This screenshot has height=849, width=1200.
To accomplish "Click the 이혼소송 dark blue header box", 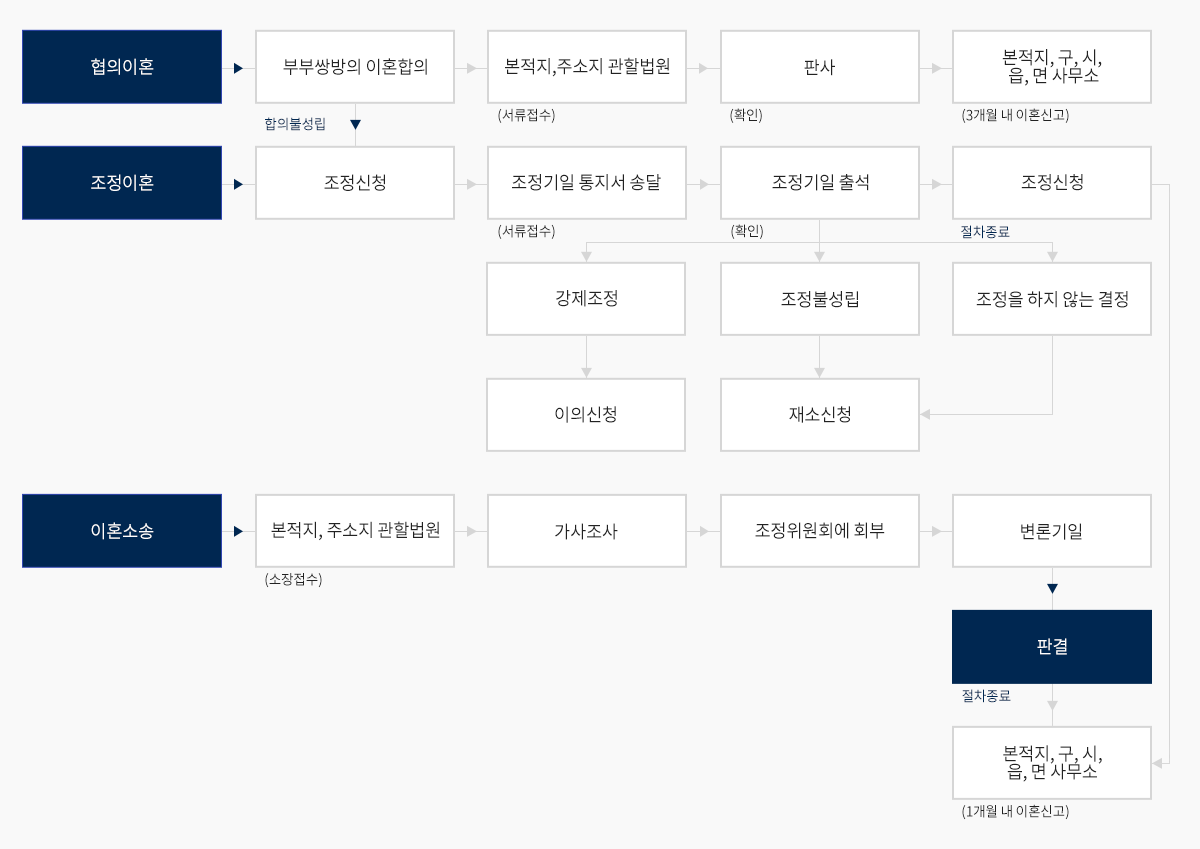I will (122, 531).
